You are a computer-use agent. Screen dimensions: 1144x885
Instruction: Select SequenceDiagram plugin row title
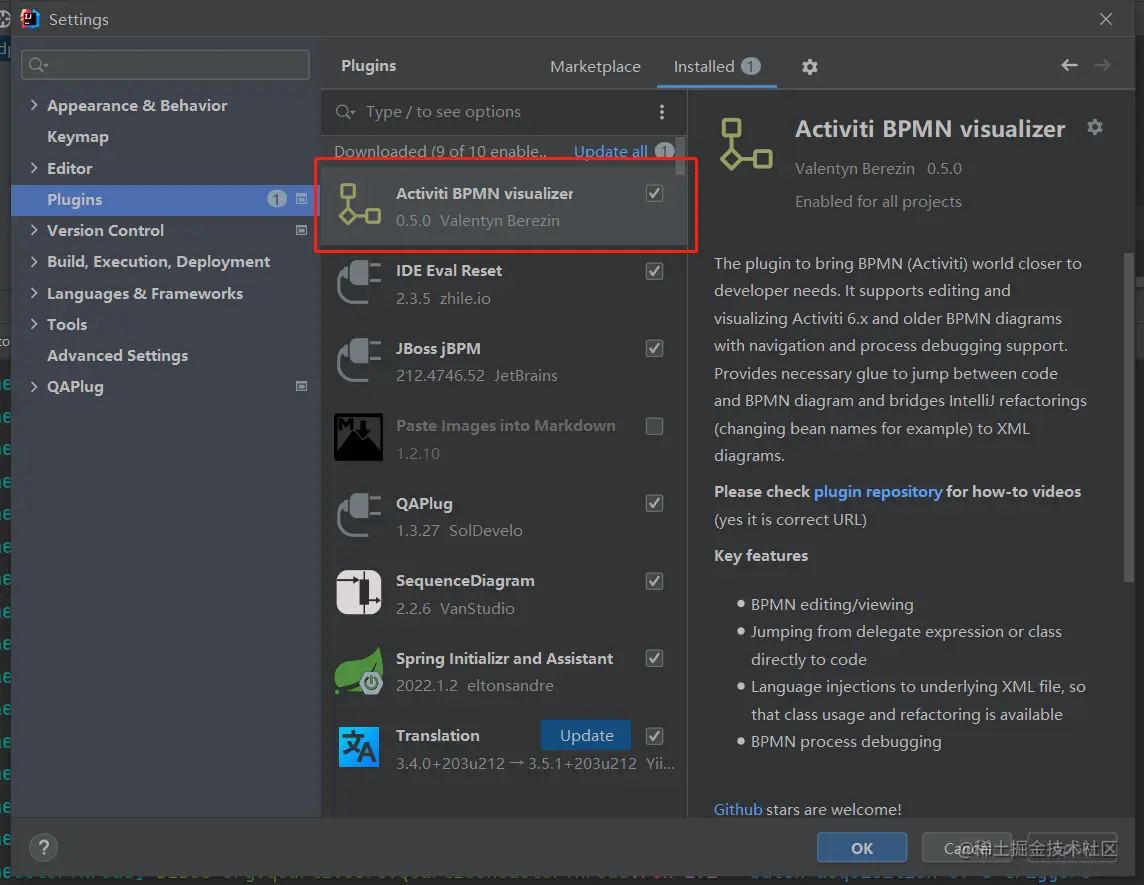pyautogui.click(x=465, y=581)
